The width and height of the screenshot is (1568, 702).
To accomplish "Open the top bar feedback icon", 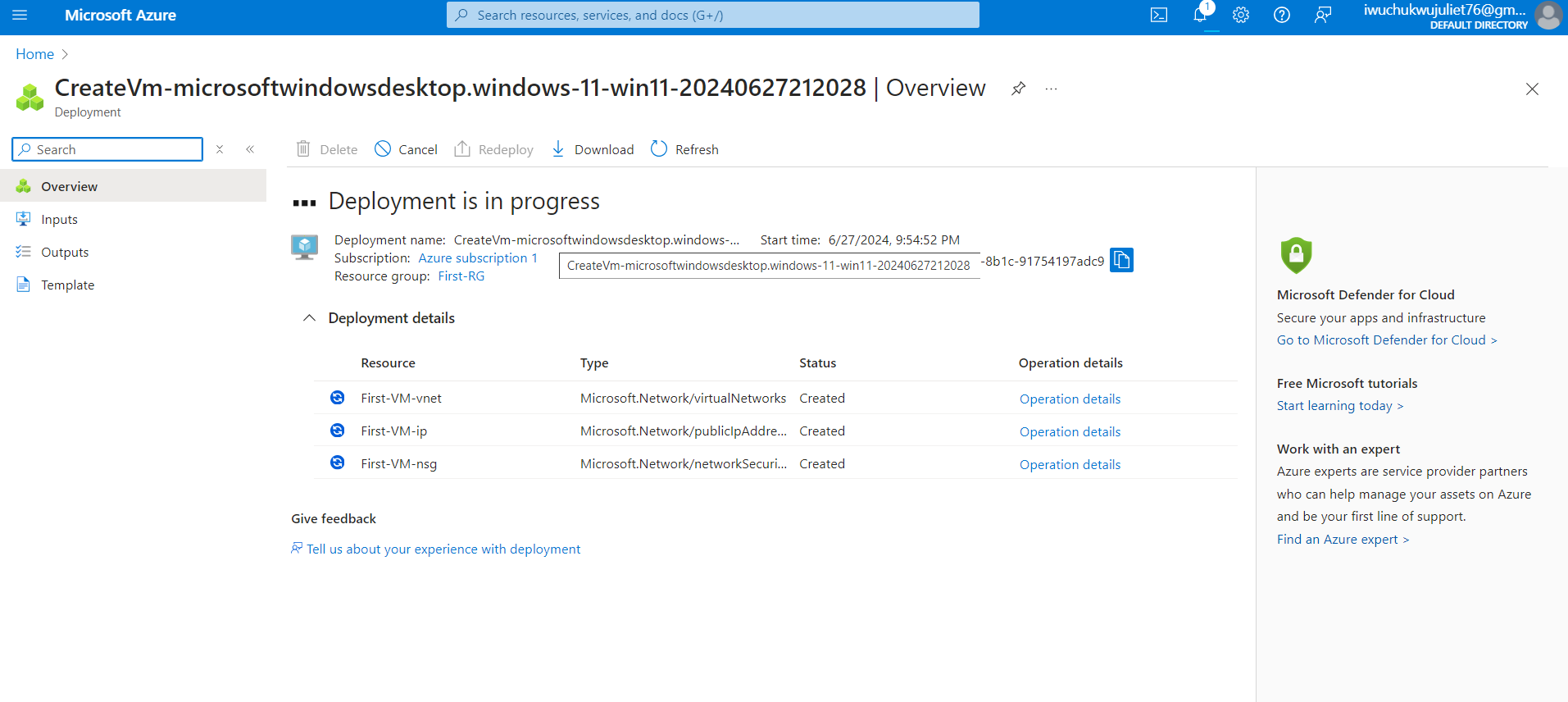I will 1323,15.
